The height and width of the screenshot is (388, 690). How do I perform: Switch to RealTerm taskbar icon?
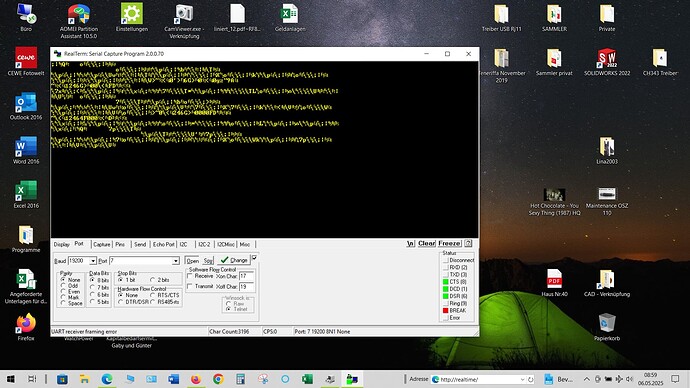click(x=352, y=379)
